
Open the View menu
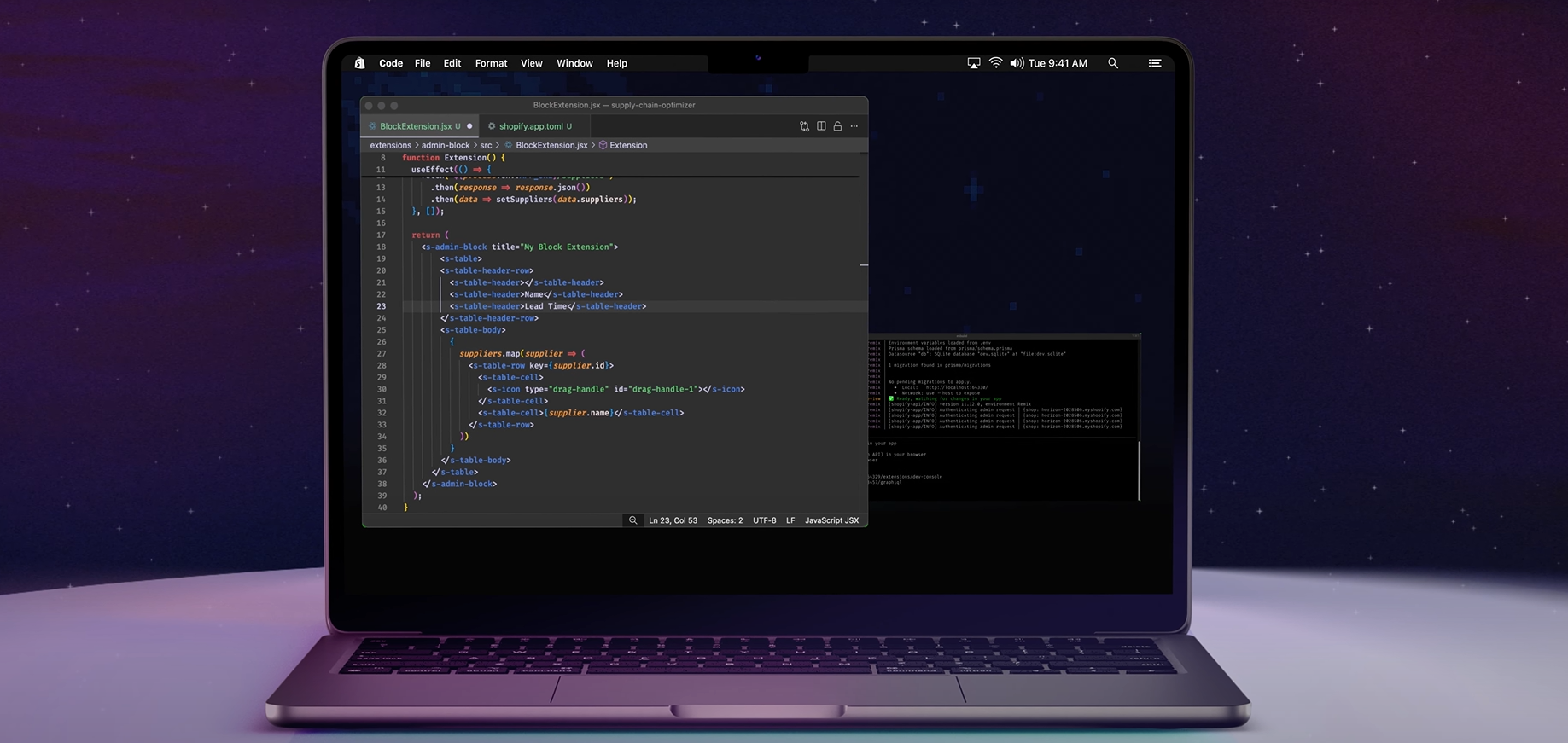531,63
